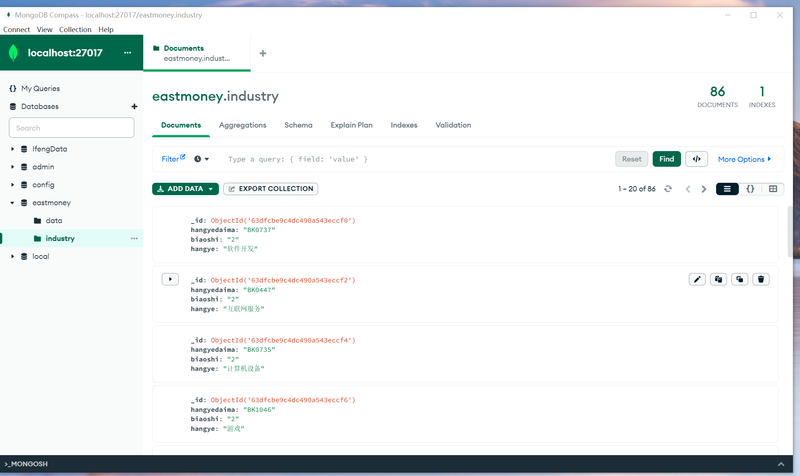Switch to the Schema tab
This screenshot has width=800, height=476.
(x=298, y=125)
